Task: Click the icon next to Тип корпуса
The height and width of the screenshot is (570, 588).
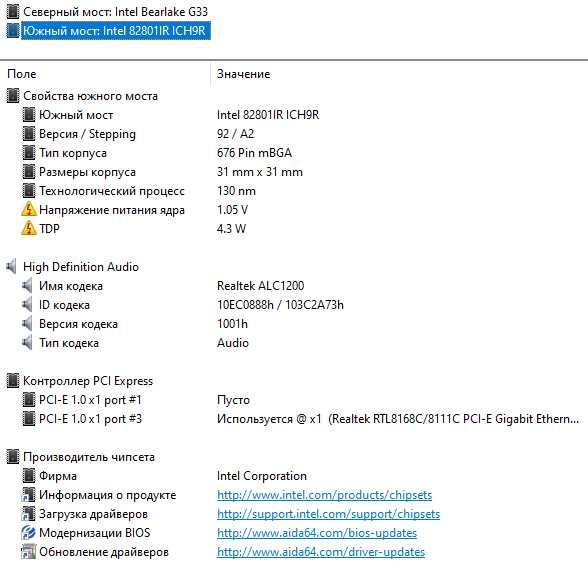Action: tap(28, 153)
